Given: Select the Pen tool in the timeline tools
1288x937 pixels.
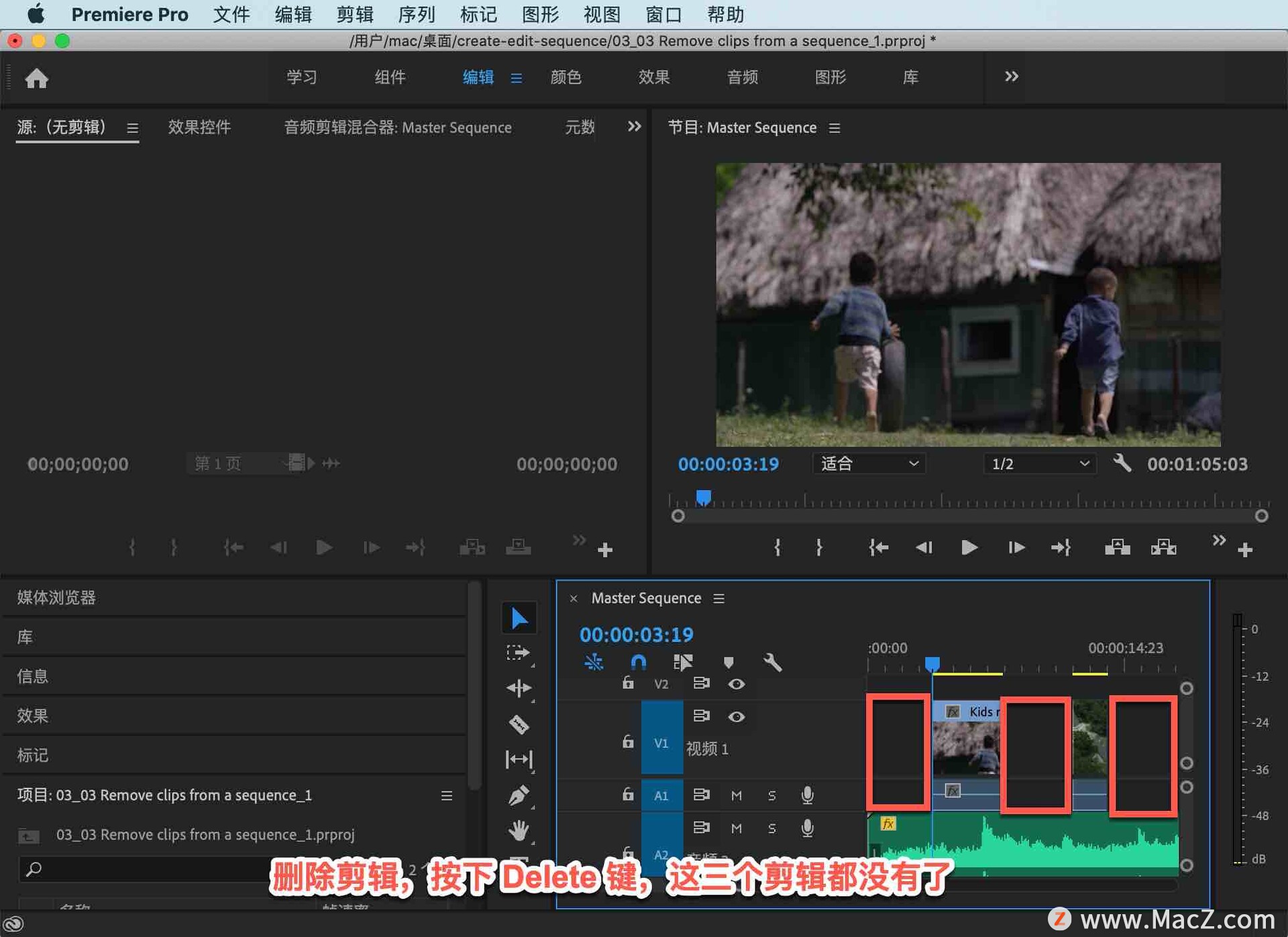Looking at the screenshot, I should click(519, 794).
